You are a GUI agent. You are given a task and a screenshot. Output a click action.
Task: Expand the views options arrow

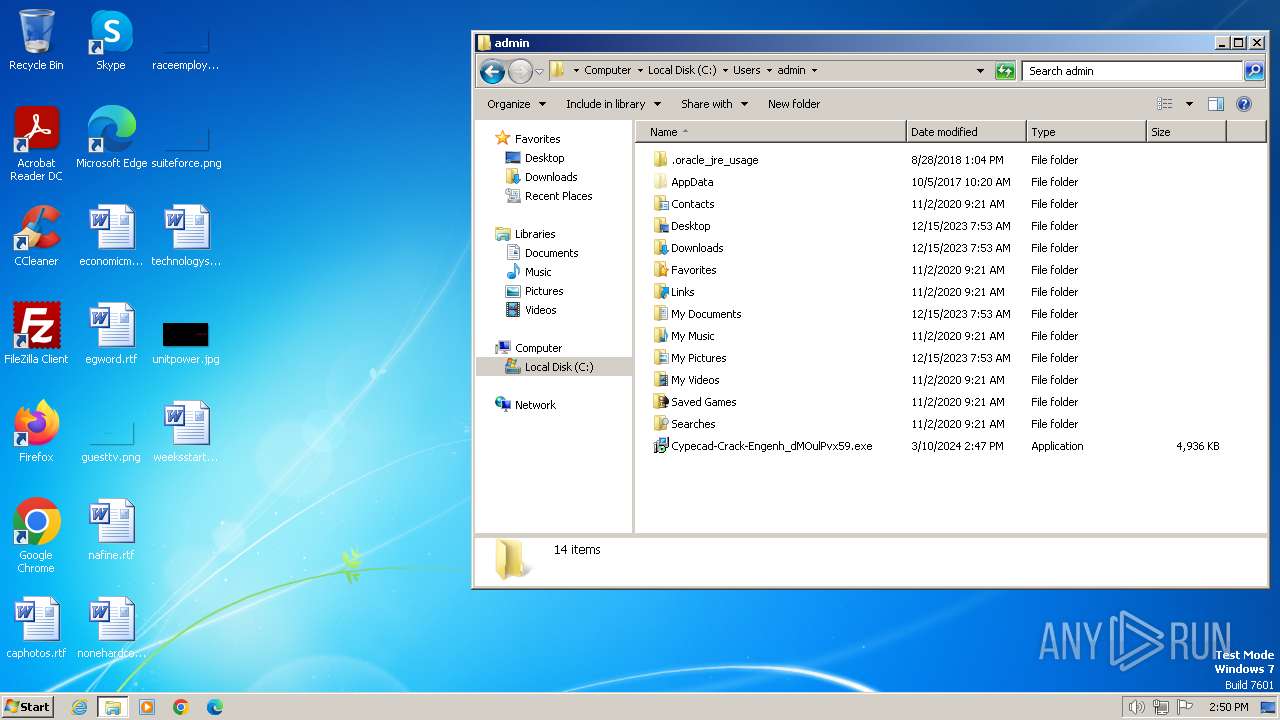[1189, 104]
